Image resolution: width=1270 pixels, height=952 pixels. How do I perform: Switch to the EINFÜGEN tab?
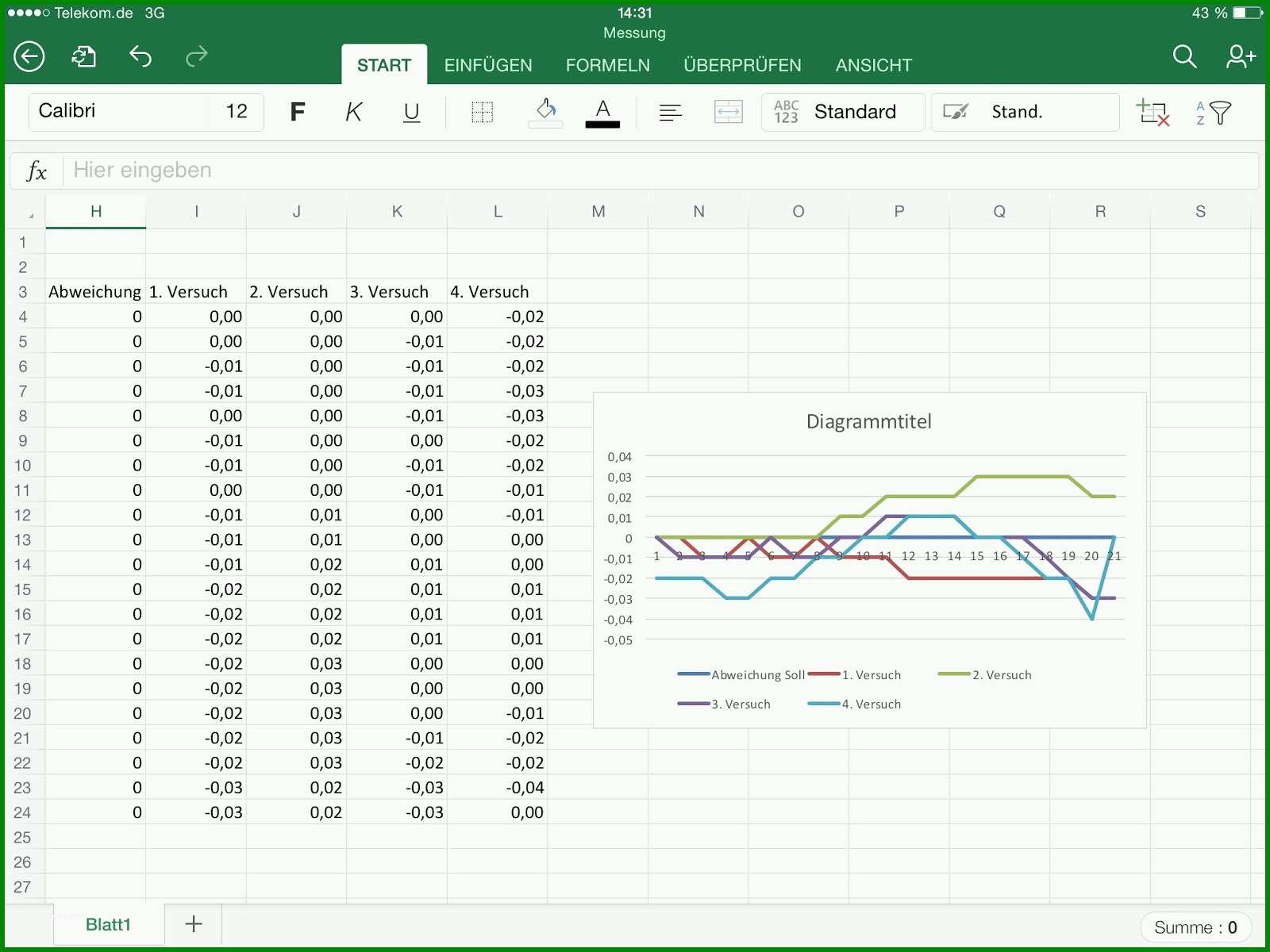pos(488,65)
